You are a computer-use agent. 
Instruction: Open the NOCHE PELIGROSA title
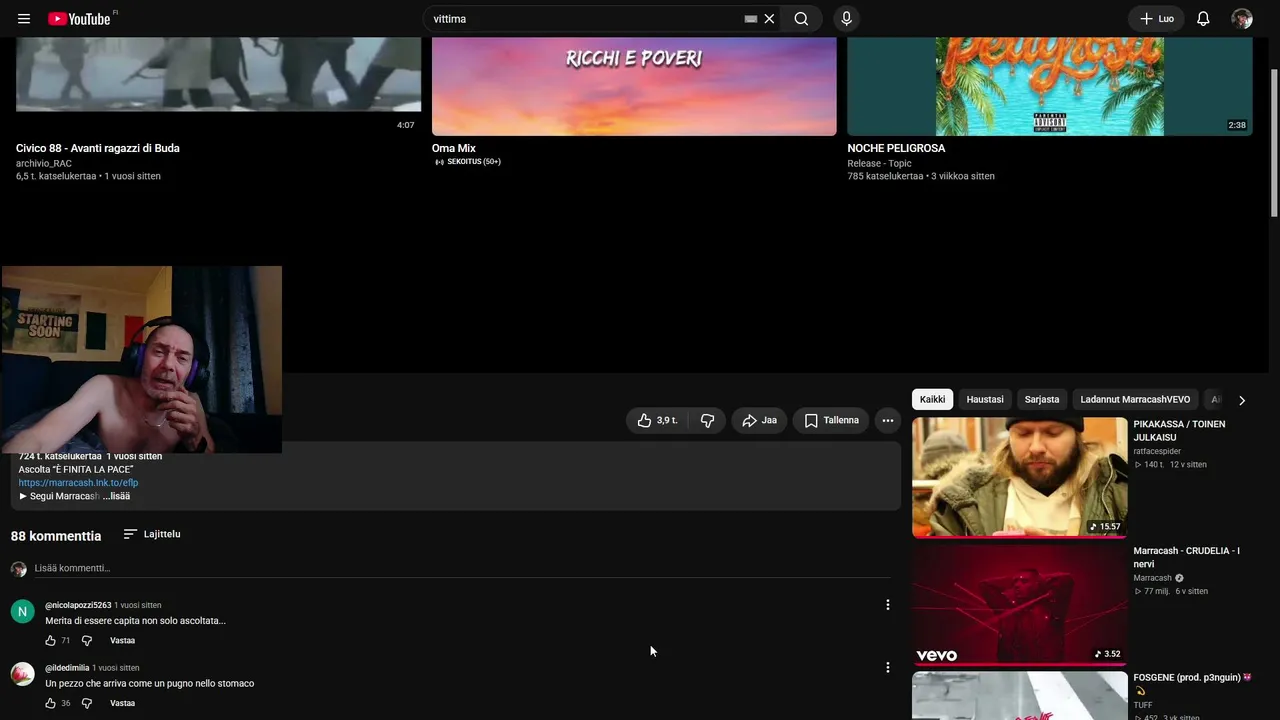[896, 148]
